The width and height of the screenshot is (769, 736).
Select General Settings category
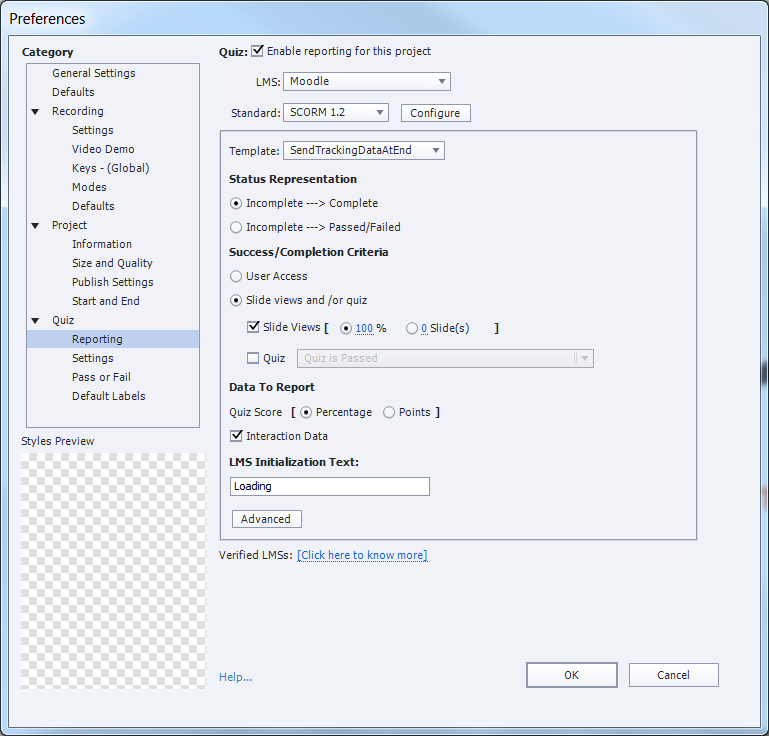94,73
